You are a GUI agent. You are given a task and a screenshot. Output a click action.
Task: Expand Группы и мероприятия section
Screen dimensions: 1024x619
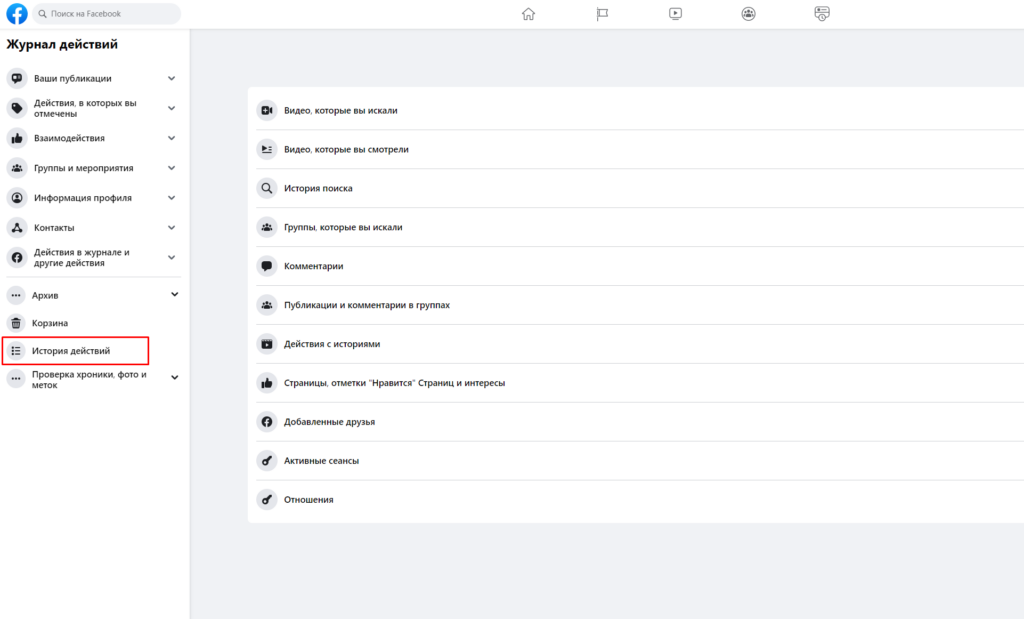pyautogui.click(x=171, y=168)
